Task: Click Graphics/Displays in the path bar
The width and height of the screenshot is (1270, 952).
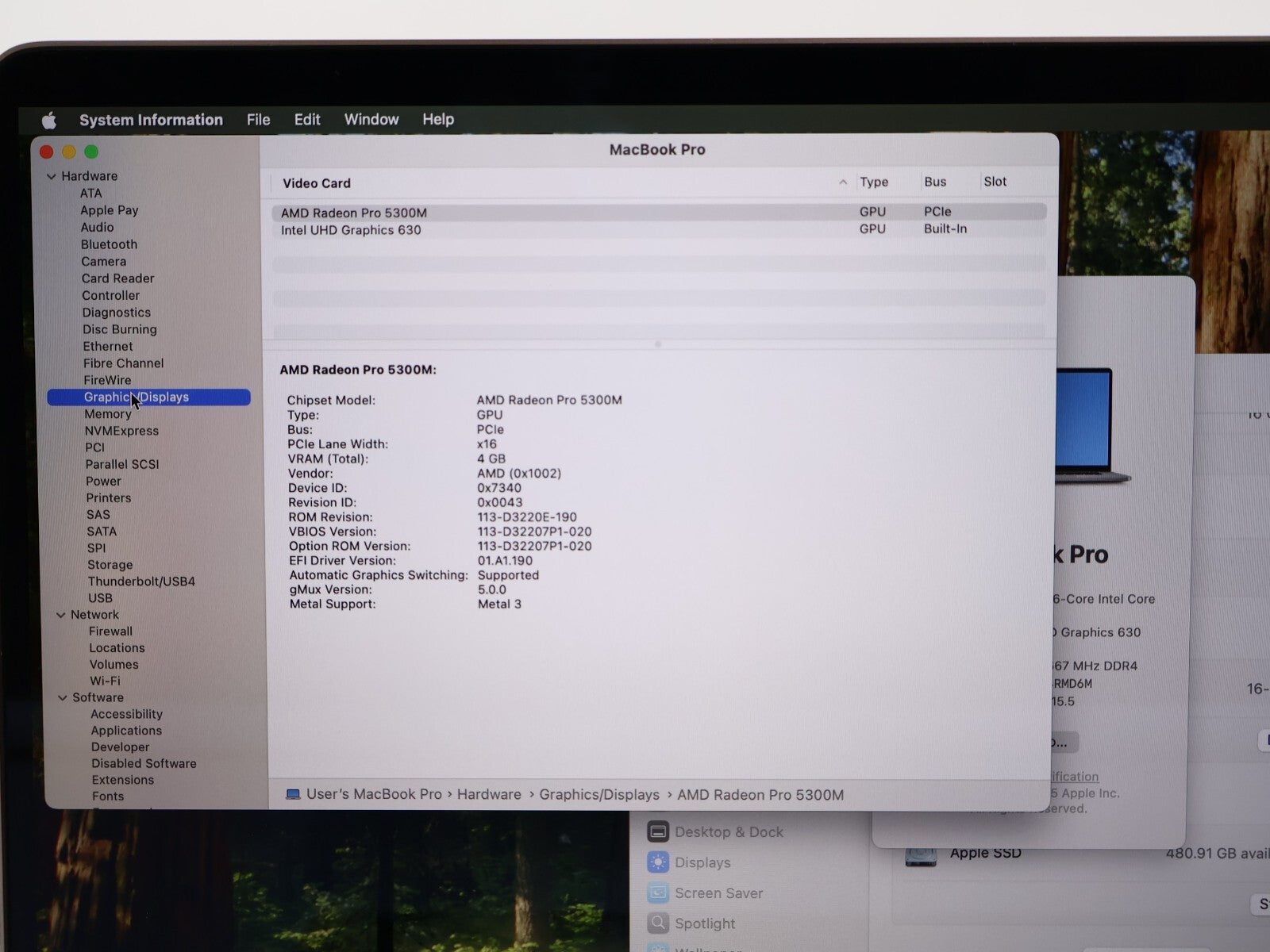Action: click(599, 795)
